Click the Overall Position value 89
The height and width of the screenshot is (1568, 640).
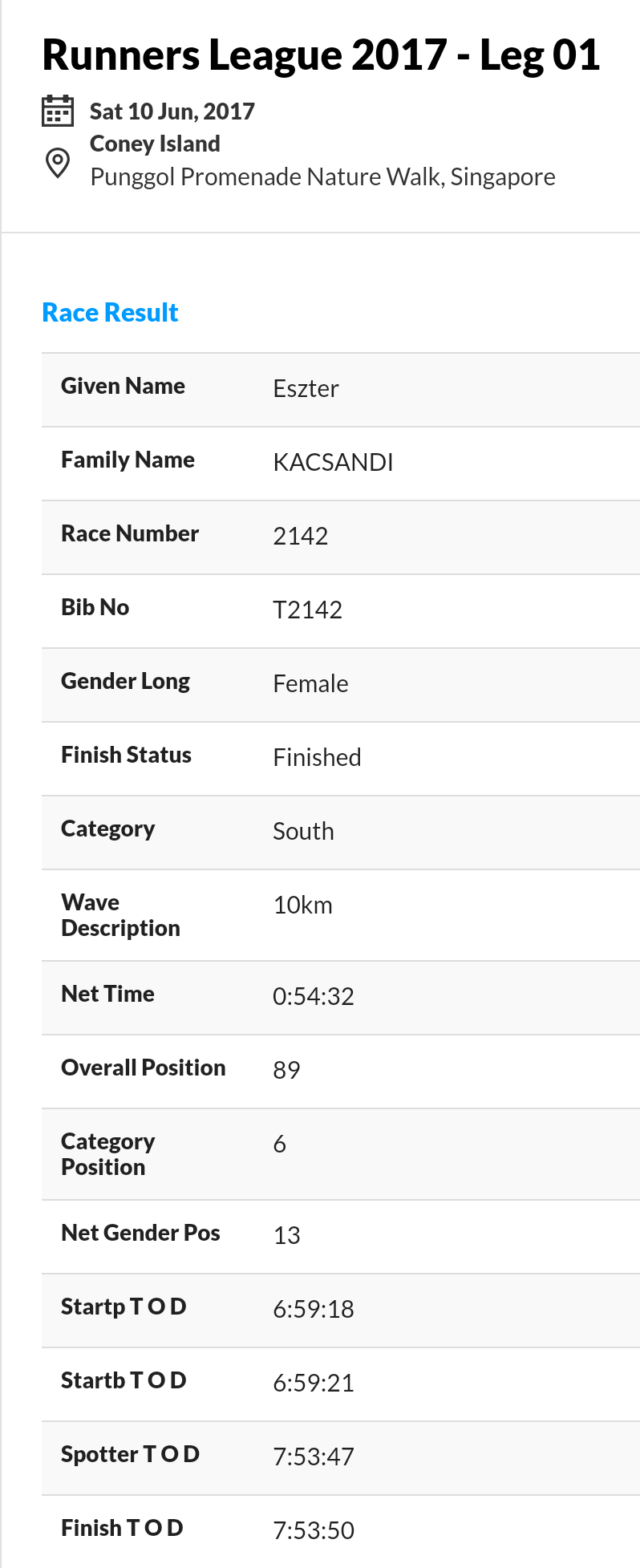286,1071
